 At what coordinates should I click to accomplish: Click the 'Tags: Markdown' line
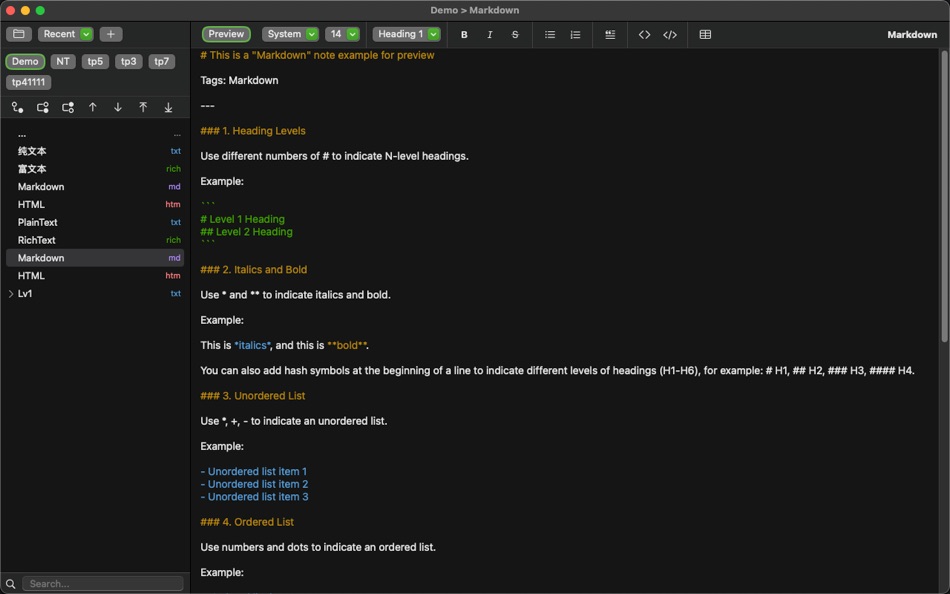coord(239,80)
